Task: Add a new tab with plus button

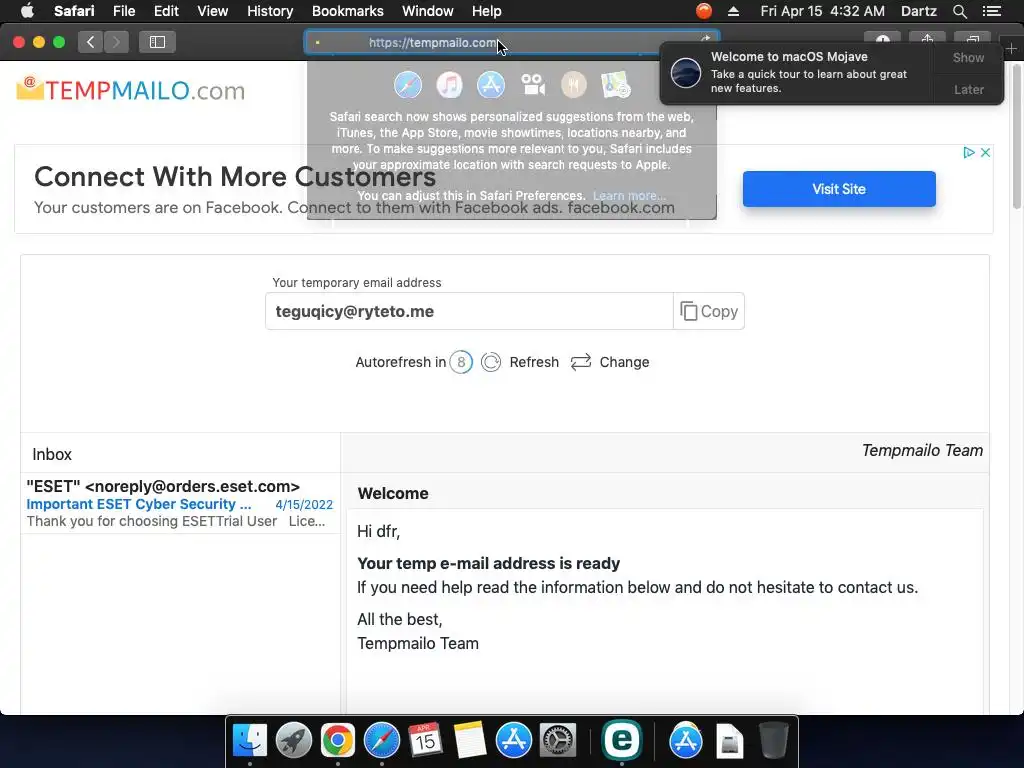Action: pyautogui.click(x=1011, y=48)
